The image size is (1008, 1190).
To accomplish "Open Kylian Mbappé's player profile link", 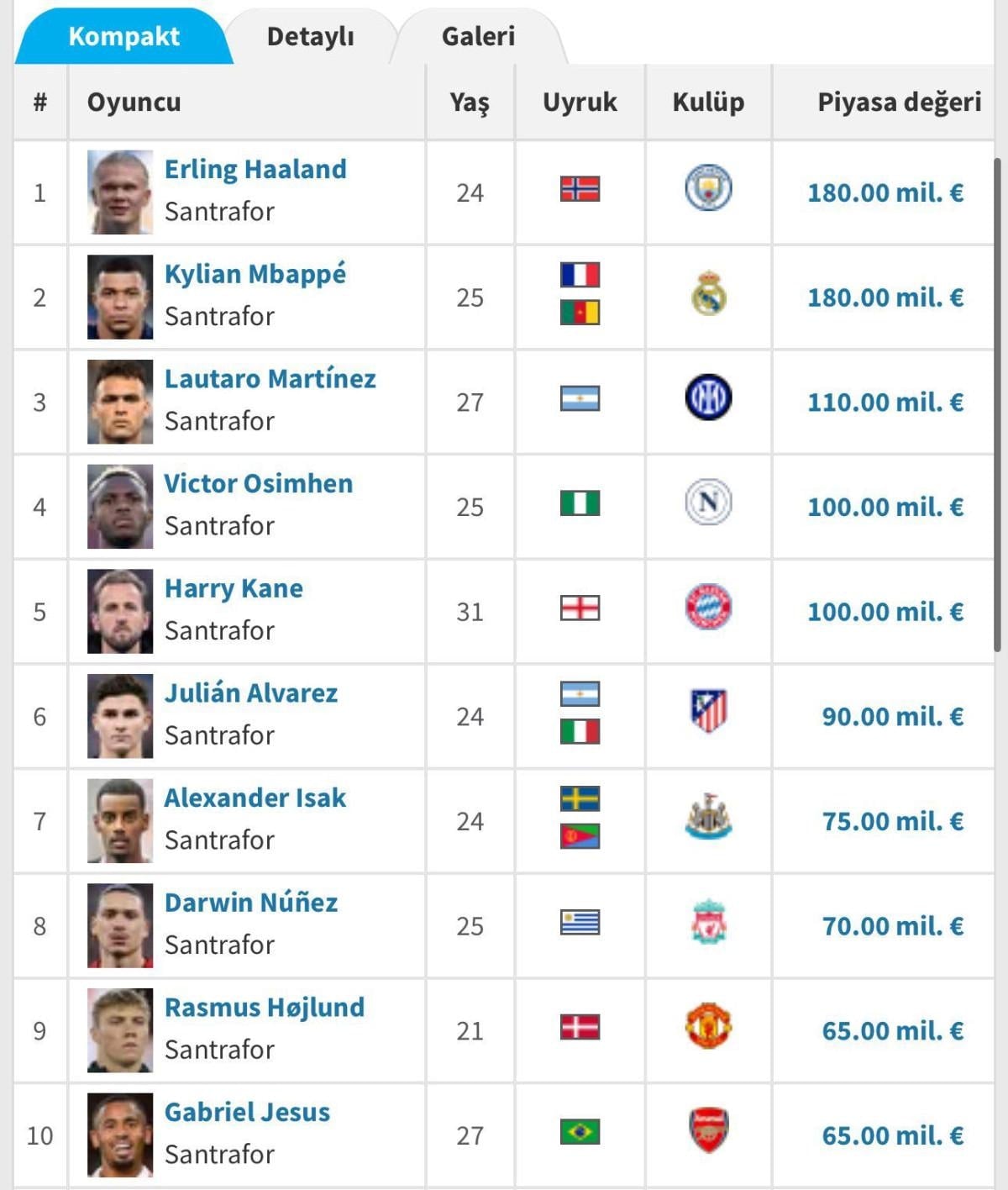I will pyautogui.click(x=255, y=275).
